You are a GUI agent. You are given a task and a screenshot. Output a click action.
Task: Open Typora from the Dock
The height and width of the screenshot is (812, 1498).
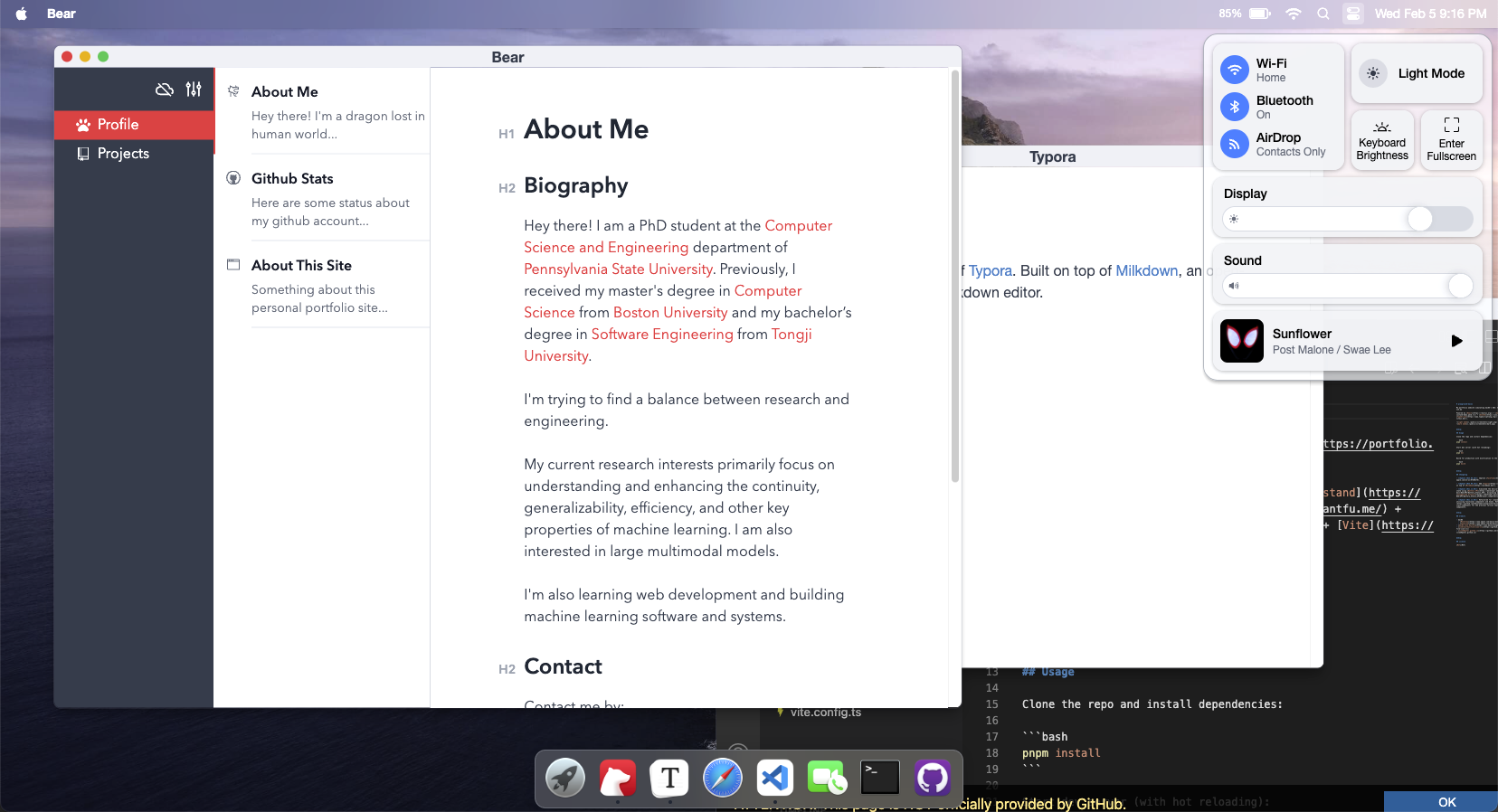(x=670, y=778)
